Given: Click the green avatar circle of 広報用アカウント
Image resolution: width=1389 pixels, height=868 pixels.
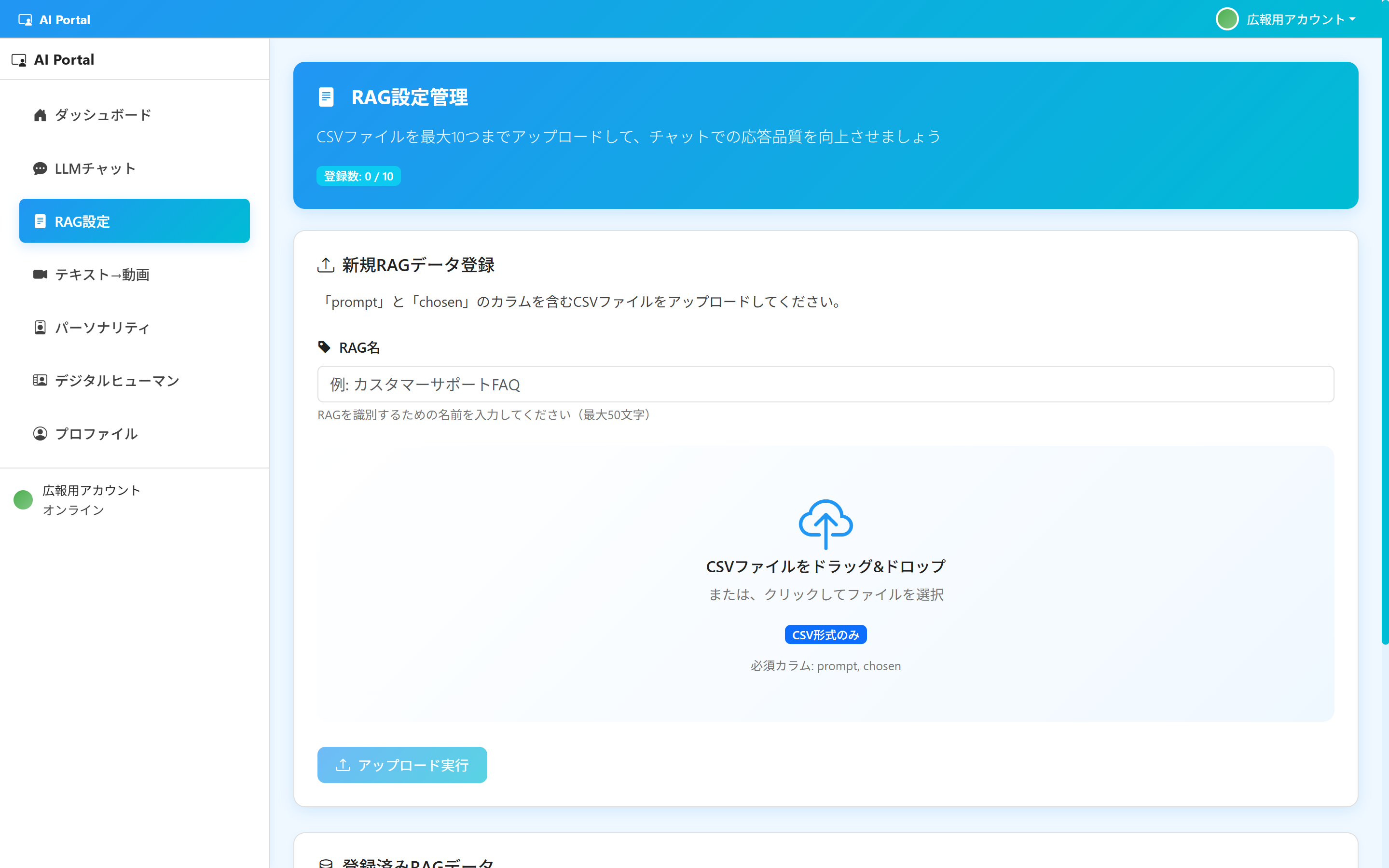Looking at the screenshot, I should coord(1228,19).
